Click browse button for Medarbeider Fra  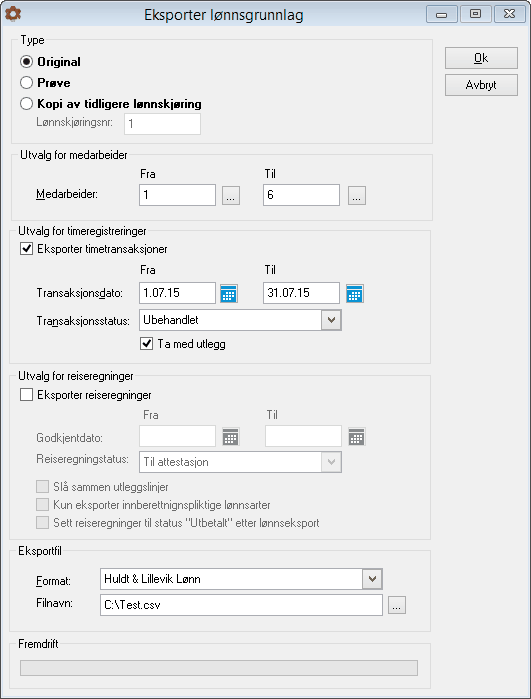[231, 195]
